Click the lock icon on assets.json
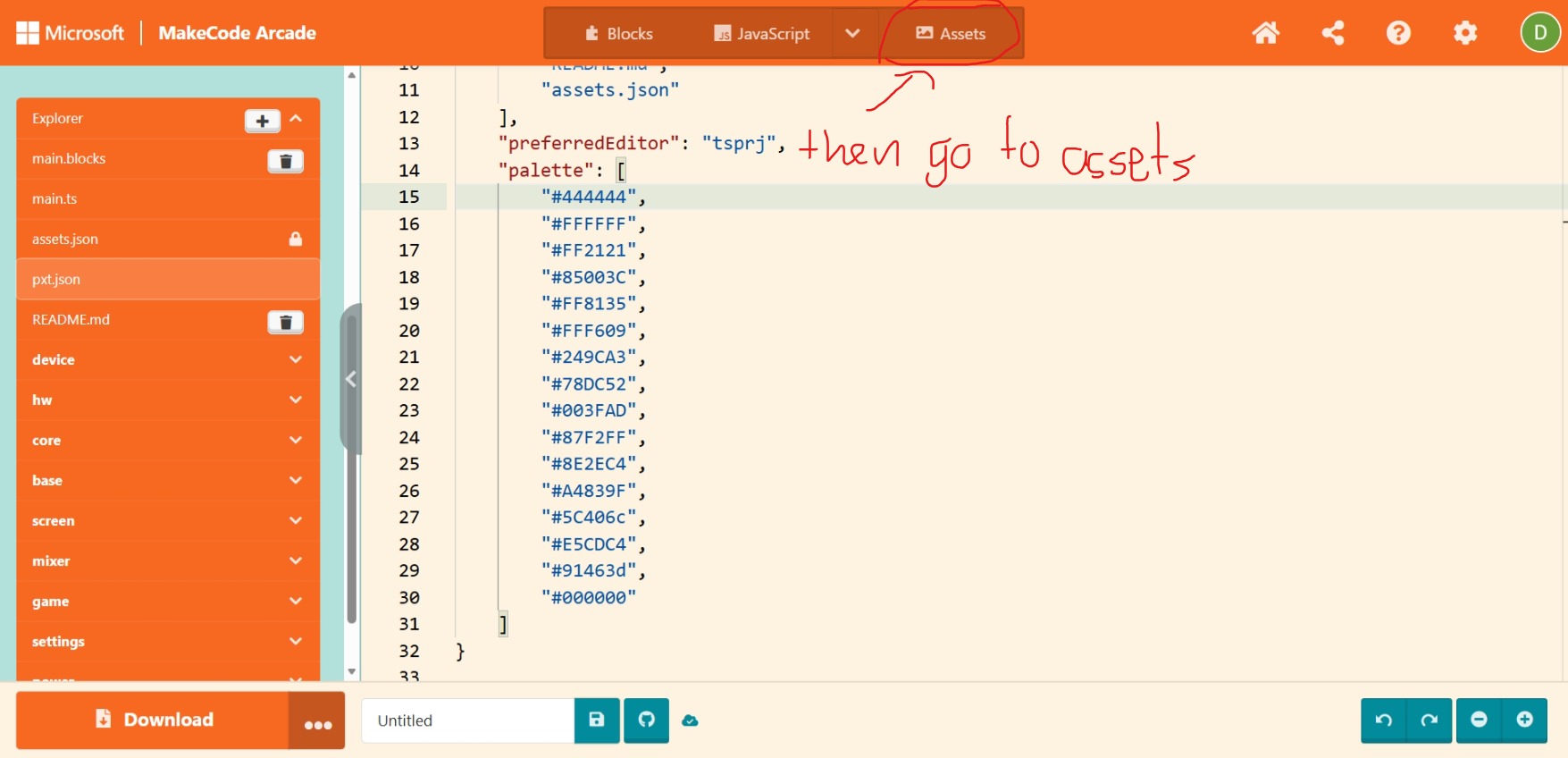This screenshot has height=758, width=1568. (x=296, y=239)
